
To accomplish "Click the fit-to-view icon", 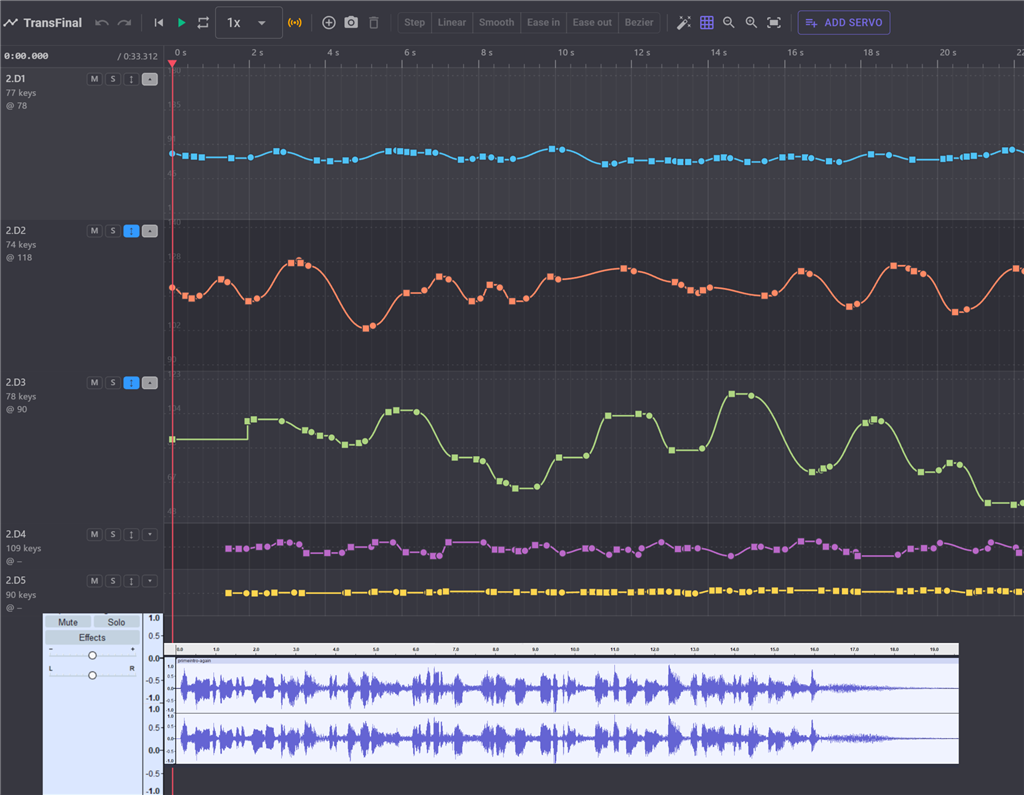I will 774,23.
